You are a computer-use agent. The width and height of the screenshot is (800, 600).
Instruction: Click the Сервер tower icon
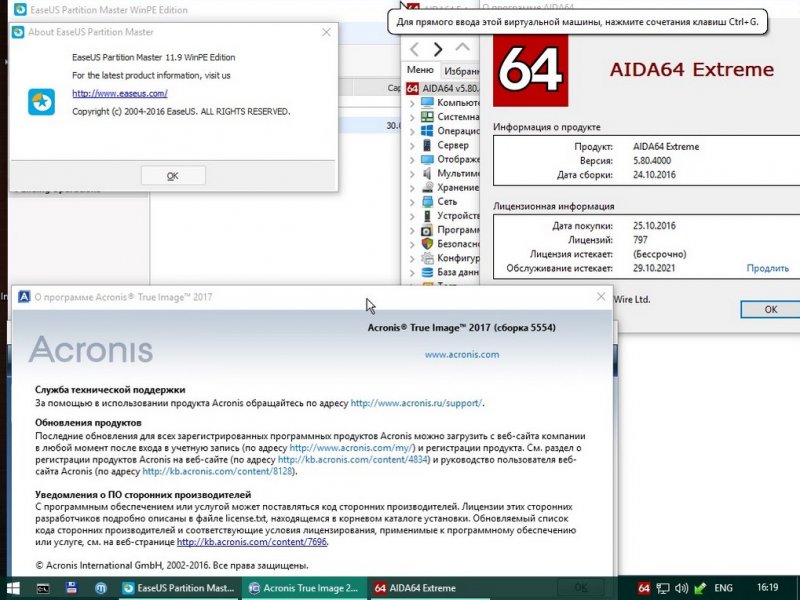tap(427, 145)
